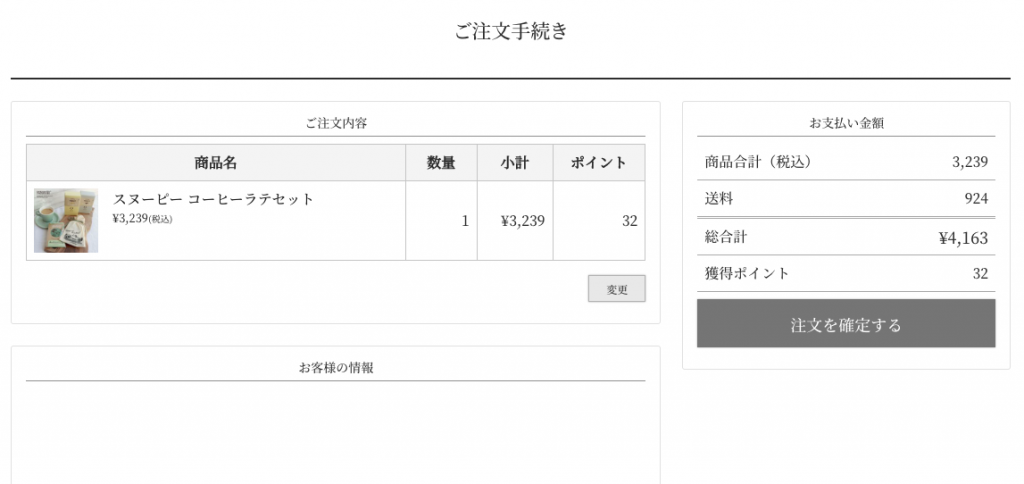Viewport: 1024px width, 484px height.
Task: Click the 注文を確定する button
Action: point(845,324)
